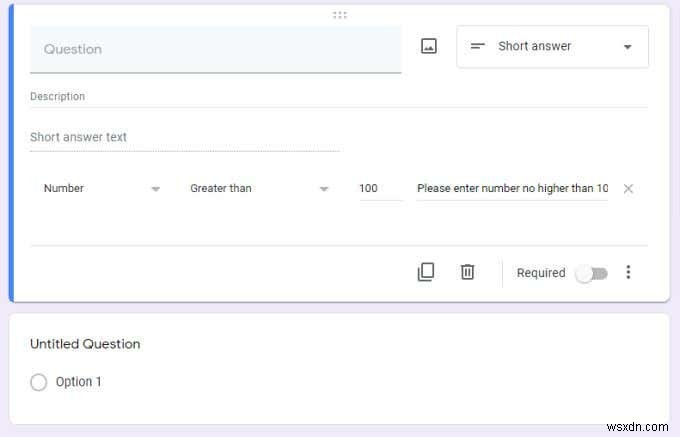Select the Option 1 radio button
Image resolution: width=680 pixels, height=437 pixels.
pyautogui.click(x=39, y=382)
